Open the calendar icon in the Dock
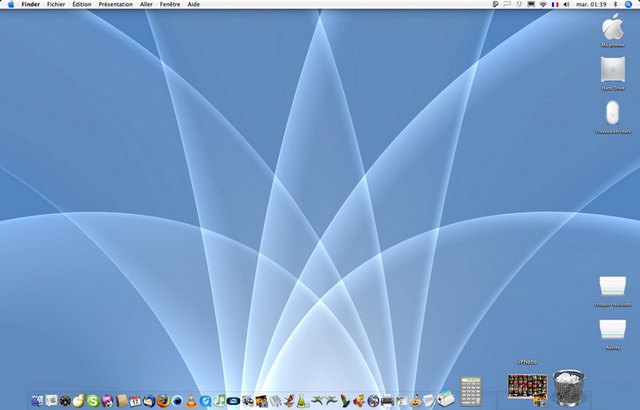640x410 pixels. tap(135, 401)
